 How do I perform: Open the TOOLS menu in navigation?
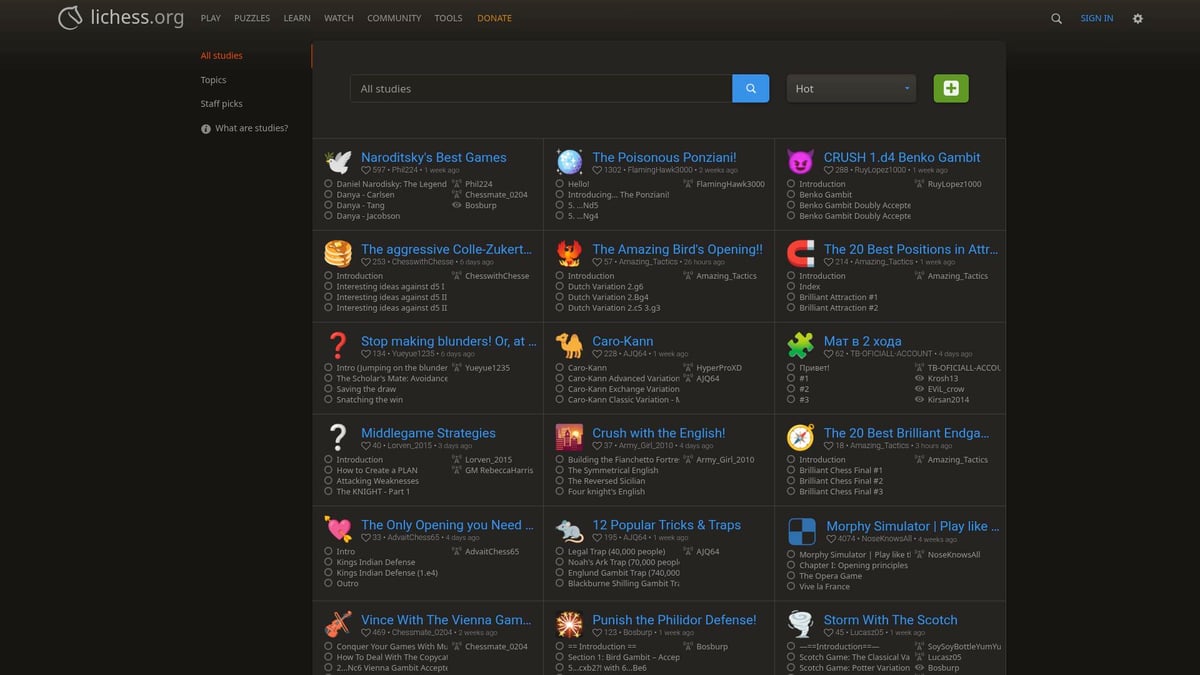(448, 18)
